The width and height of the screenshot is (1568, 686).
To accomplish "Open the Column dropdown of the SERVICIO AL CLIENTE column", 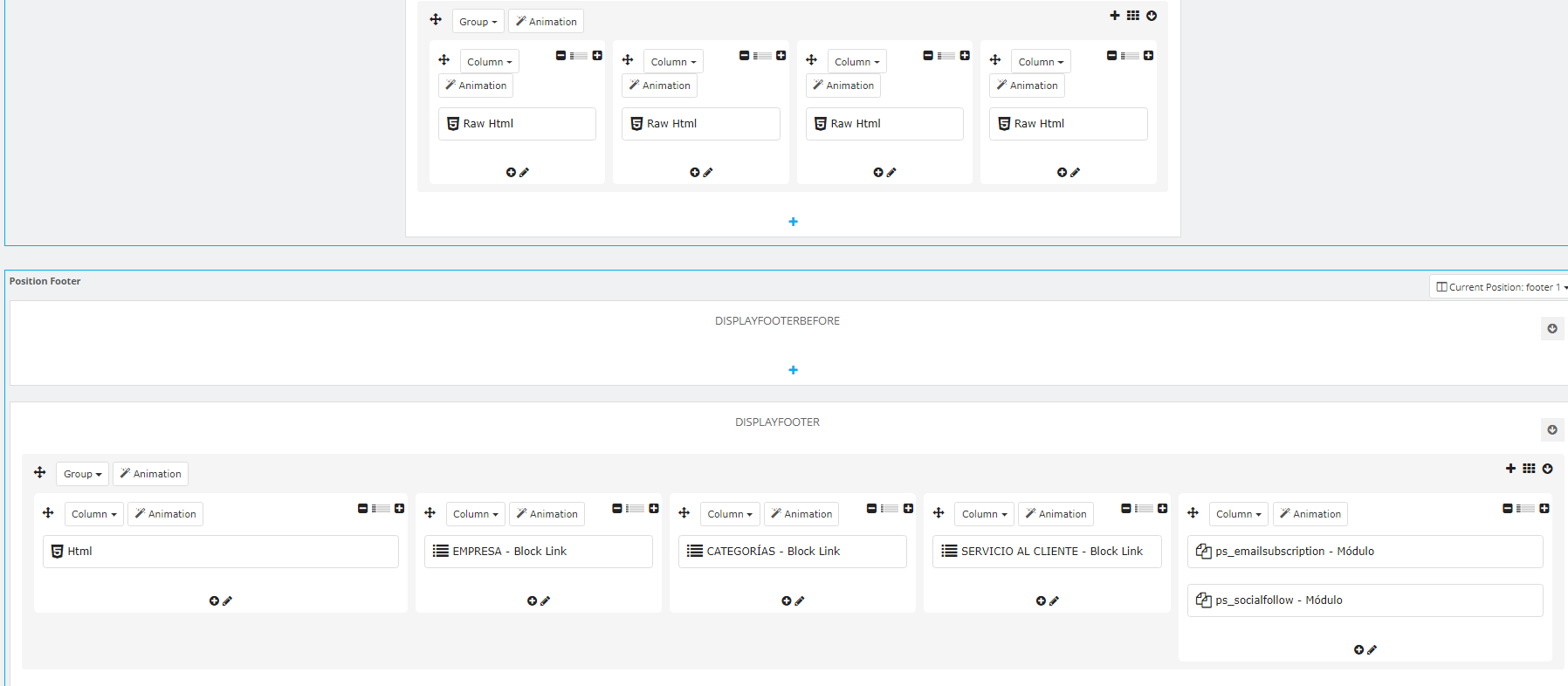I will point(985,514).
